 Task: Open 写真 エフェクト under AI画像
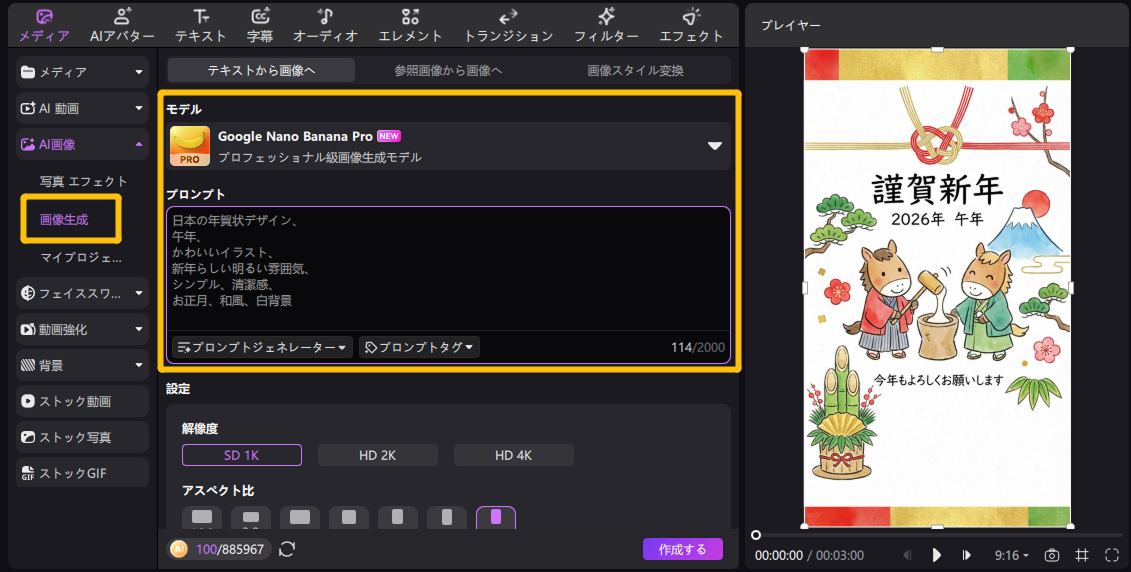pyautogui.click(x=83, y=181)
